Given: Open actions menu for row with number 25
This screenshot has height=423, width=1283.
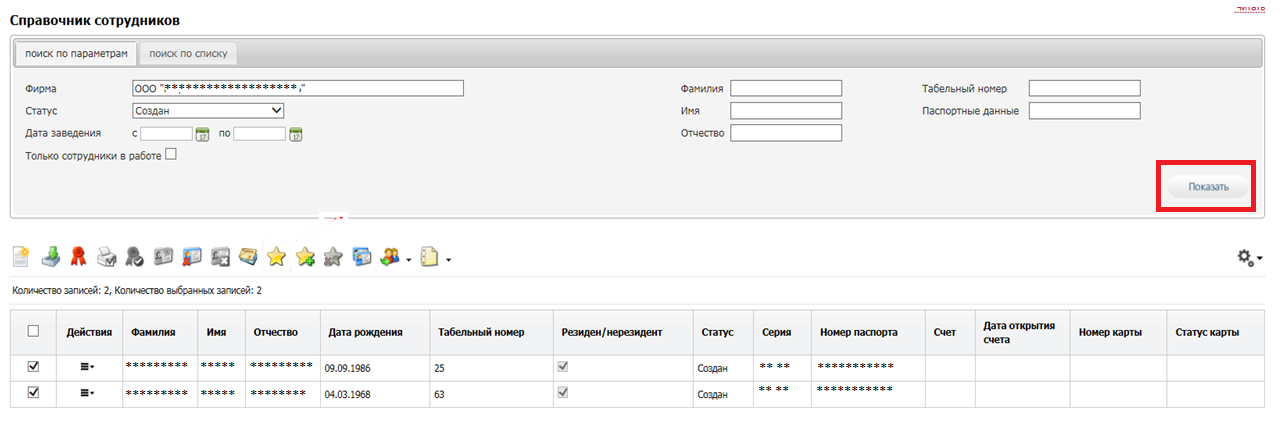Looking at the screenshot, I should (89, 368).
